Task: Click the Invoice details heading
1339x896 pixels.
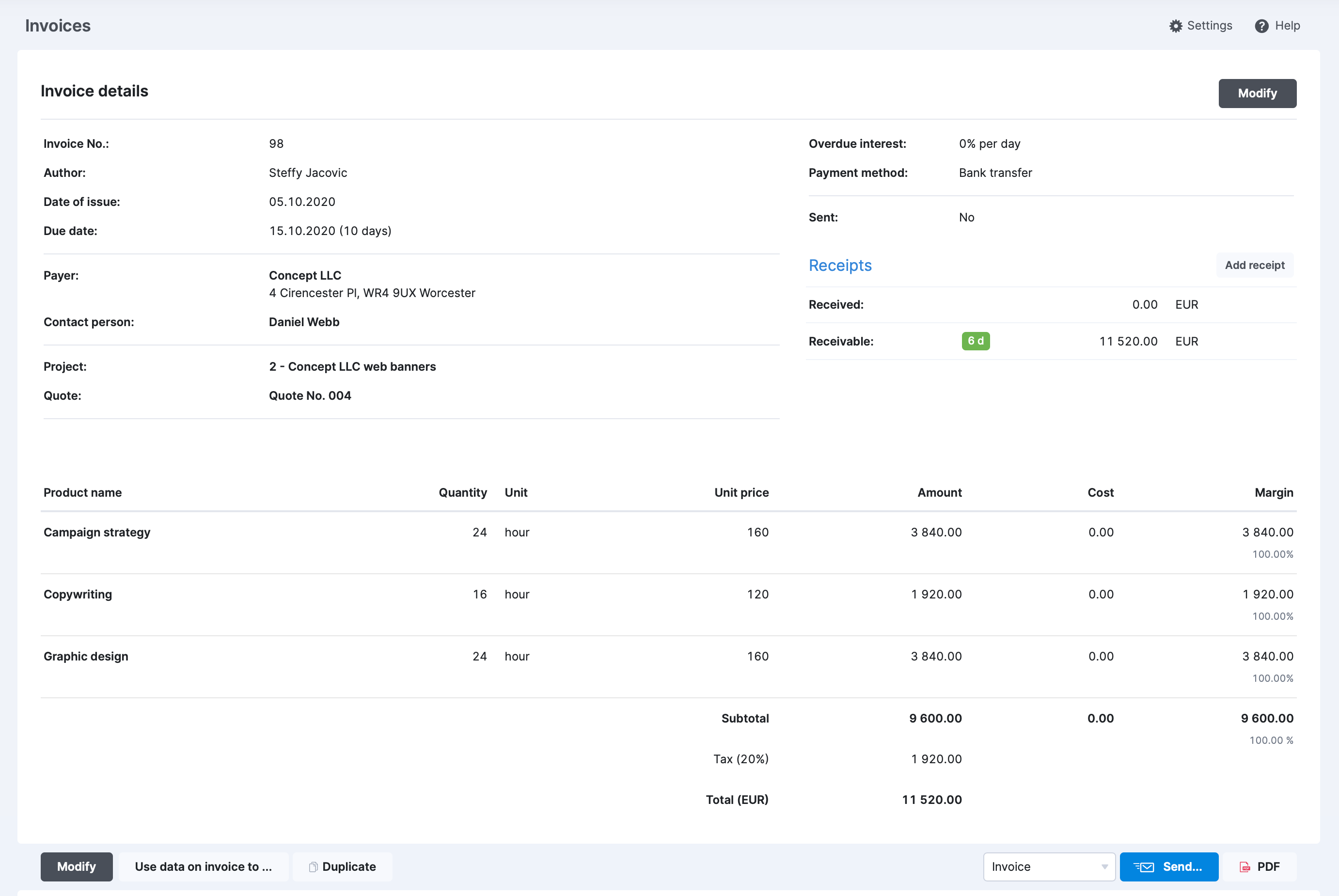Action: 95,91
